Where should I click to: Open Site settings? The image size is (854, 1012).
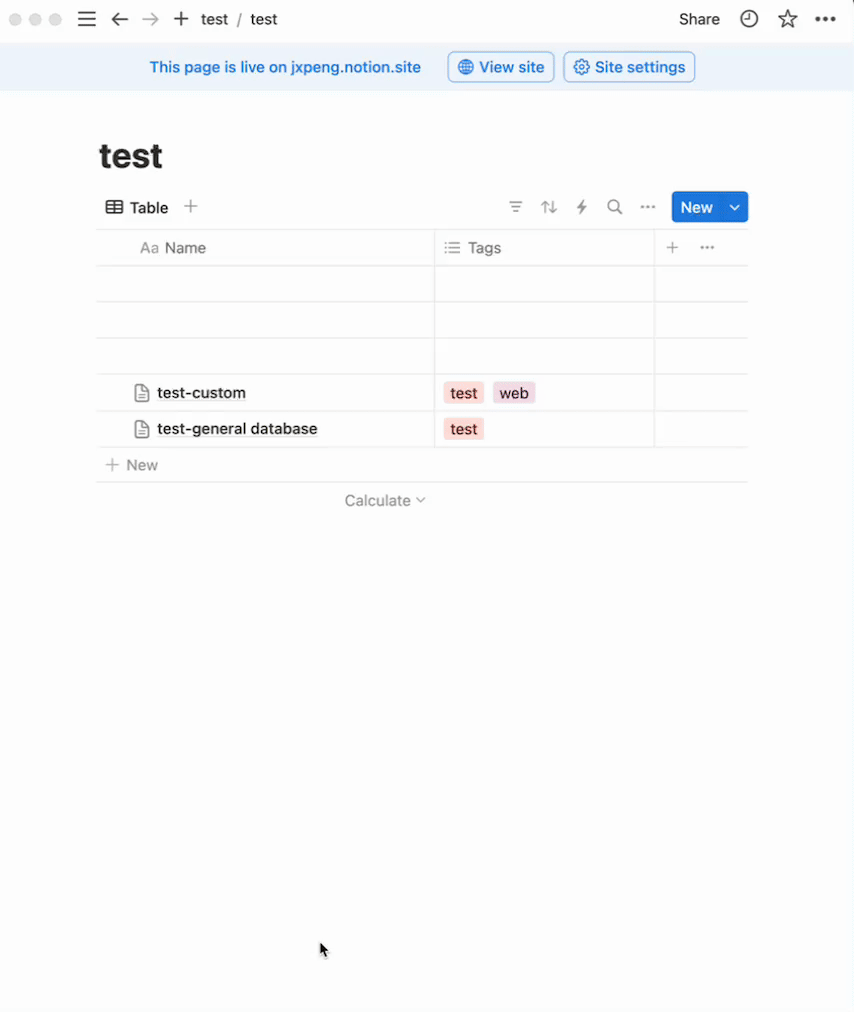tap(629, 67)
